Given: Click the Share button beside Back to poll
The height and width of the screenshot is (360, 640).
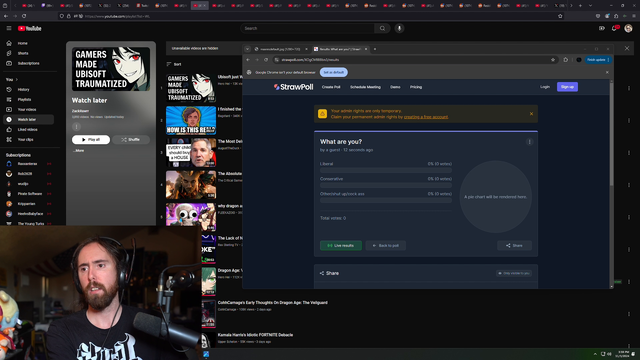Looking at the screenshot, I should point(514,245).
